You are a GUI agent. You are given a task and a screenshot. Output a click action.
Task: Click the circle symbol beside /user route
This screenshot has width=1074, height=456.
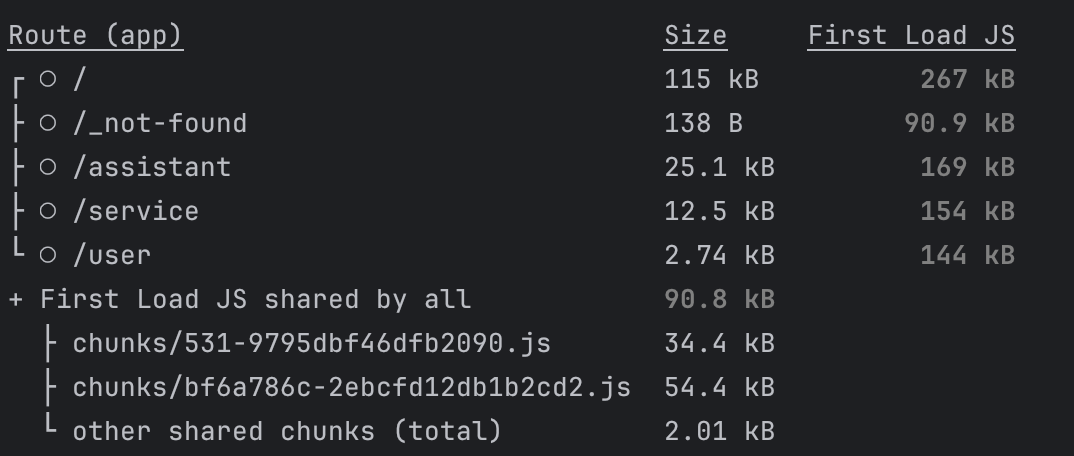coord(48,256)
